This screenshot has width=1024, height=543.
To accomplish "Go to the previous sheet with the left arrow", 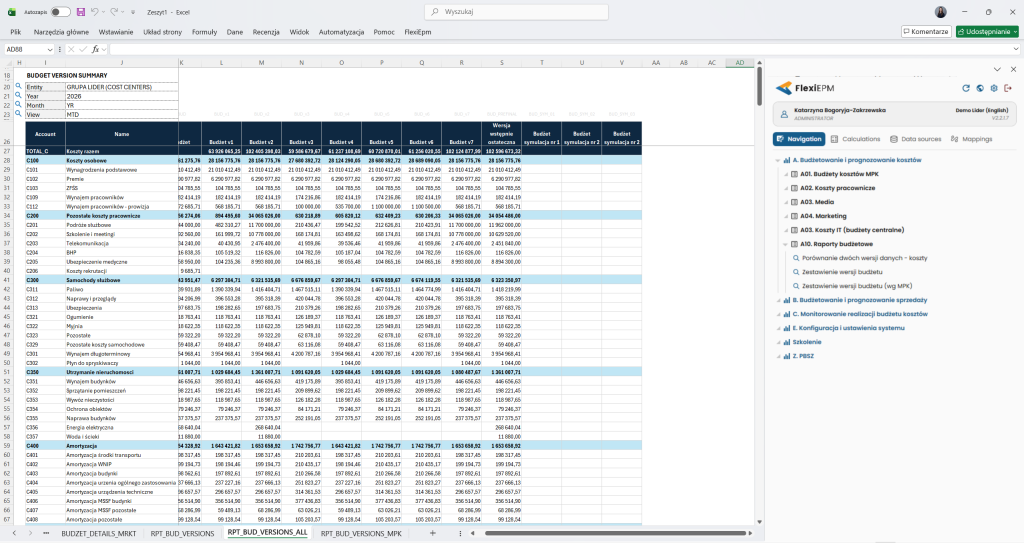I will pyautogui.click(x=16, y=533).
